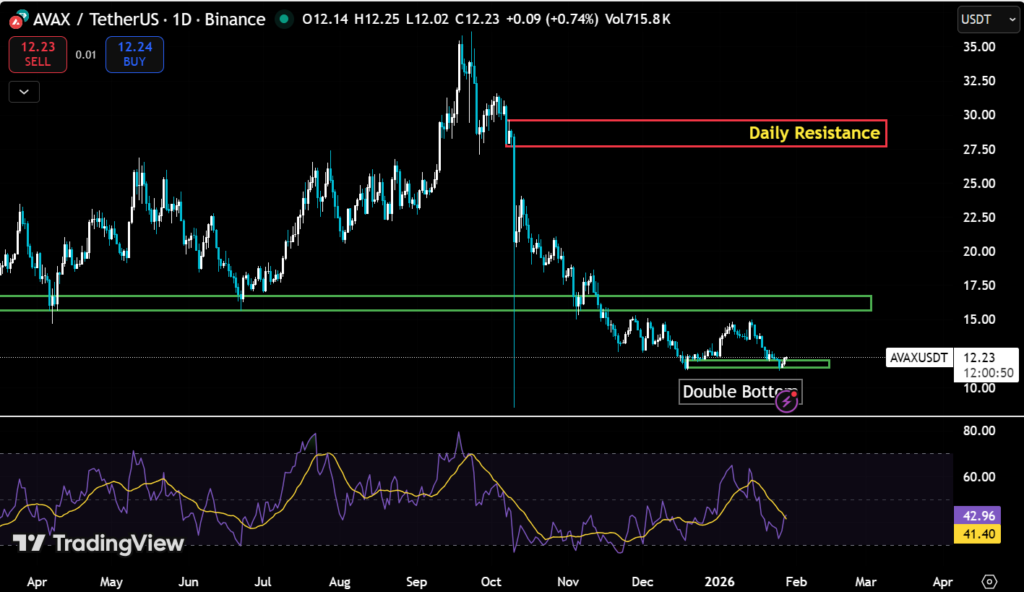This screenshot has height=592, width=1024.
Task: Click the yellow 42.96 indicator value
Action: coord(977,515)
